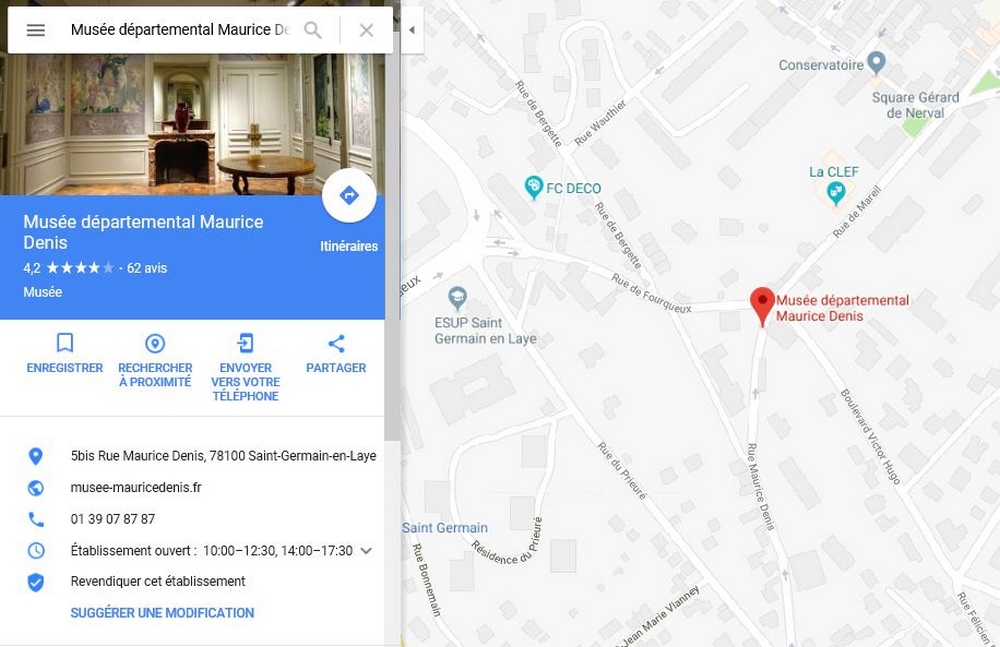Expand the opening hours dropdown
The width and height of the screenshot is (1000, 647).
(366, 551)
